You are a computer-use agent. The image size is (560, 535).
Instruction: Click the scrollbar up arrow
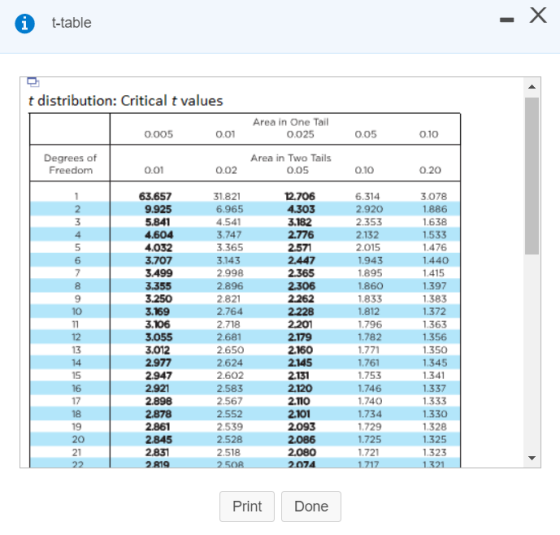(x=532, y=87)
